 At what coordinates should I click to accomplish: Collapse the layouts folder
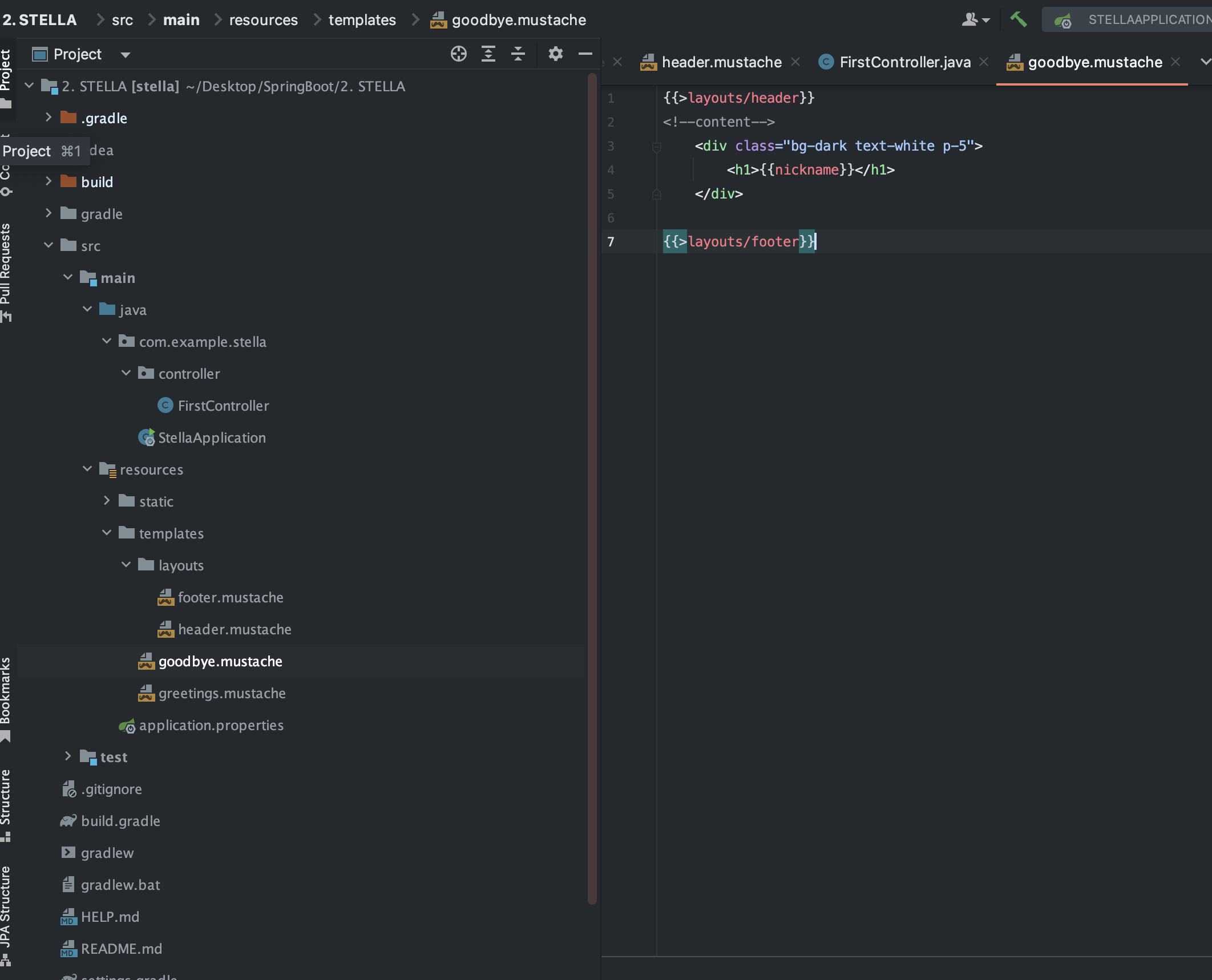(x=126, y=565)
